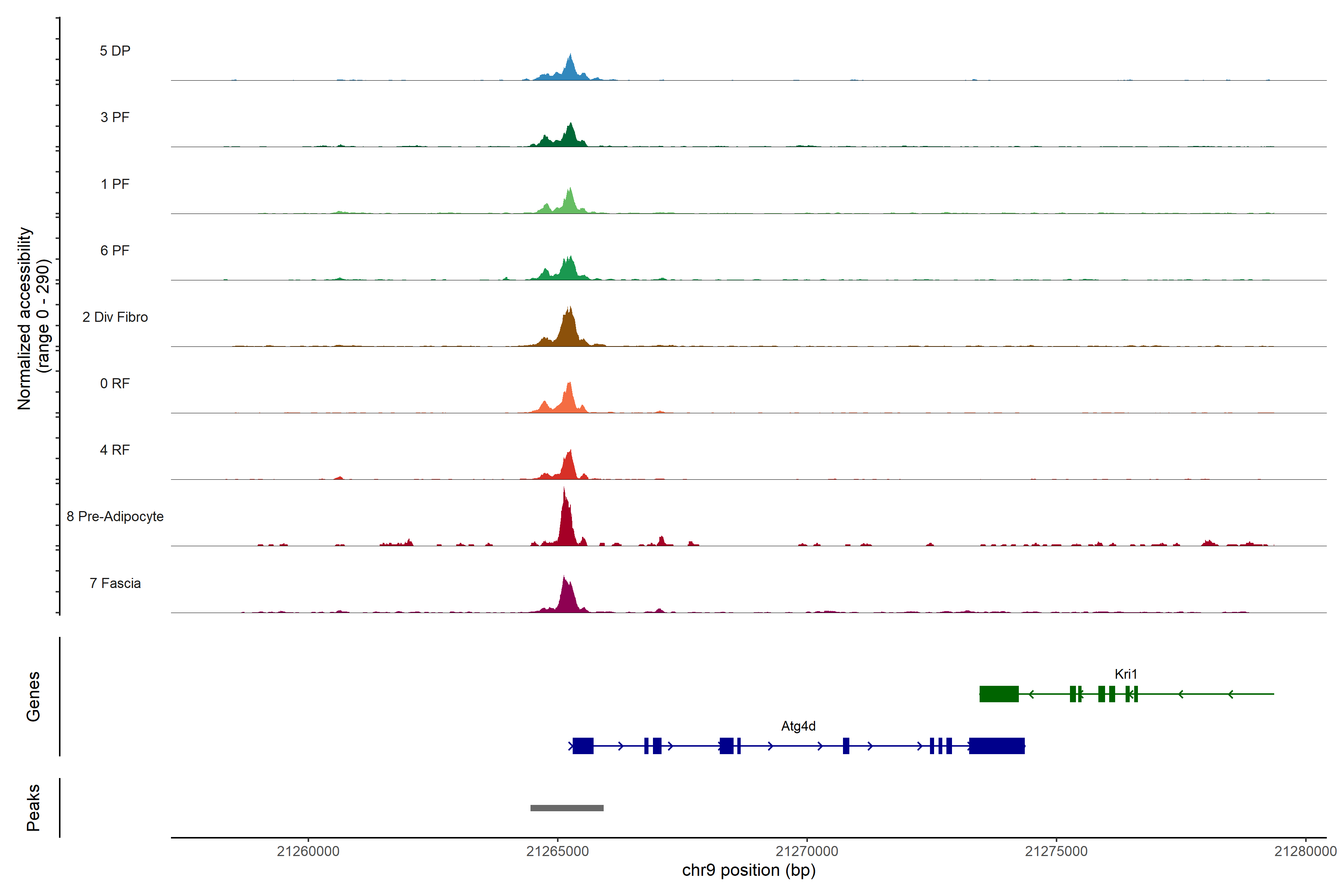
Task: Click the 21265000 axis tick label
Action: 557,852
